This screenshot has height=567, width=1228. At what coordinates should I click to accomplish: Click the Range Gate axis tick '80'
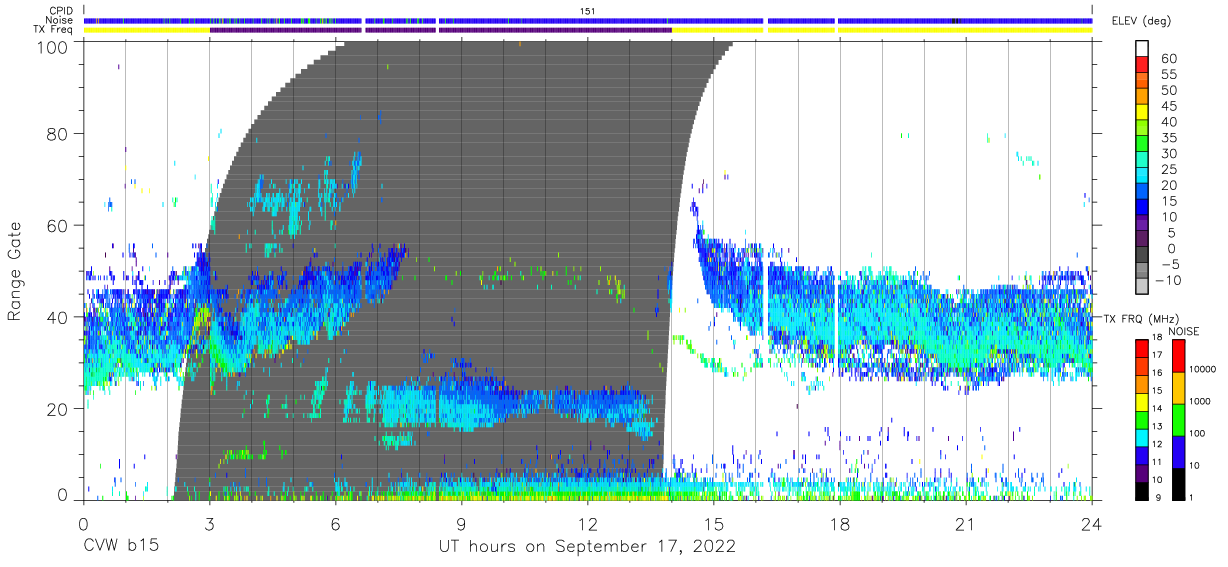58,134
